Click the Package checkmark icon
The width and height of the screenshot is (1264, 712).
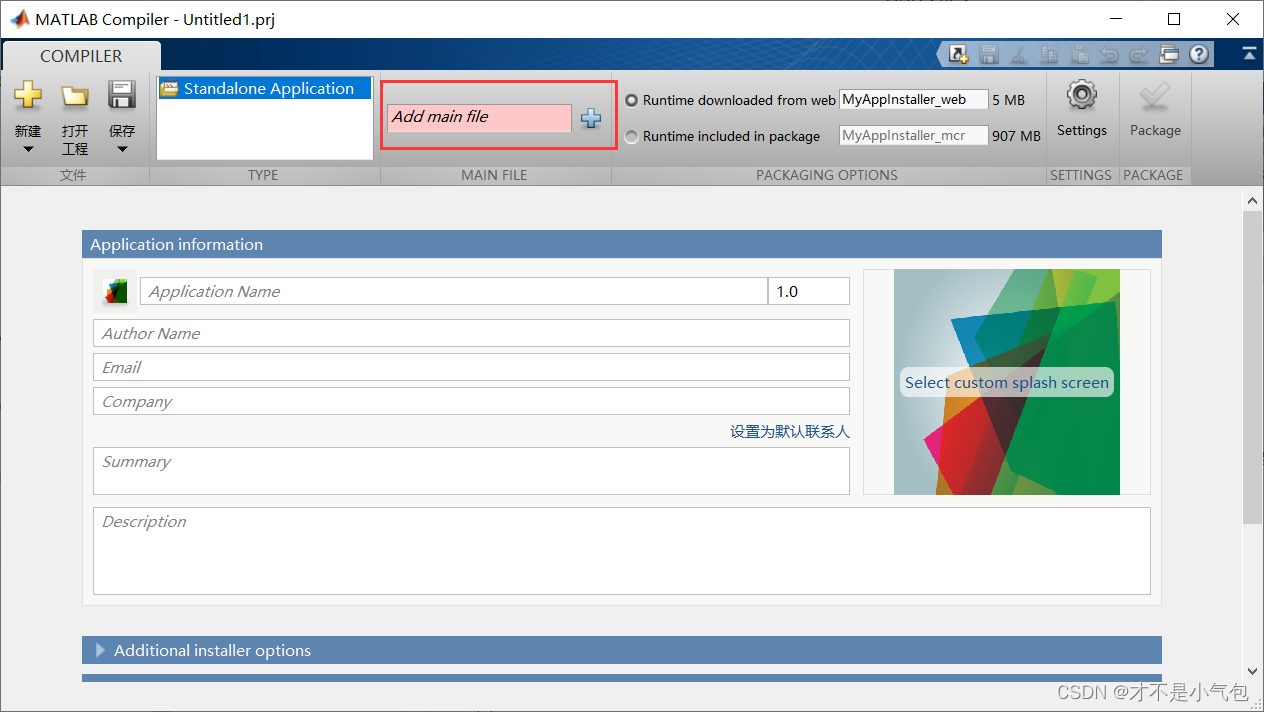pyautogui.click(x=1155, y=96)
